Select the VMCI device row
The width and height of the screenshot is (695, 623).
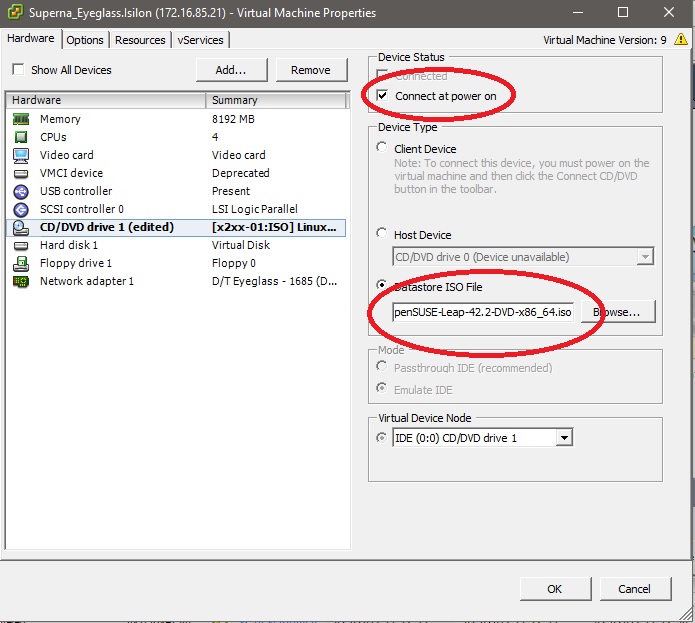tap(176, 173)
